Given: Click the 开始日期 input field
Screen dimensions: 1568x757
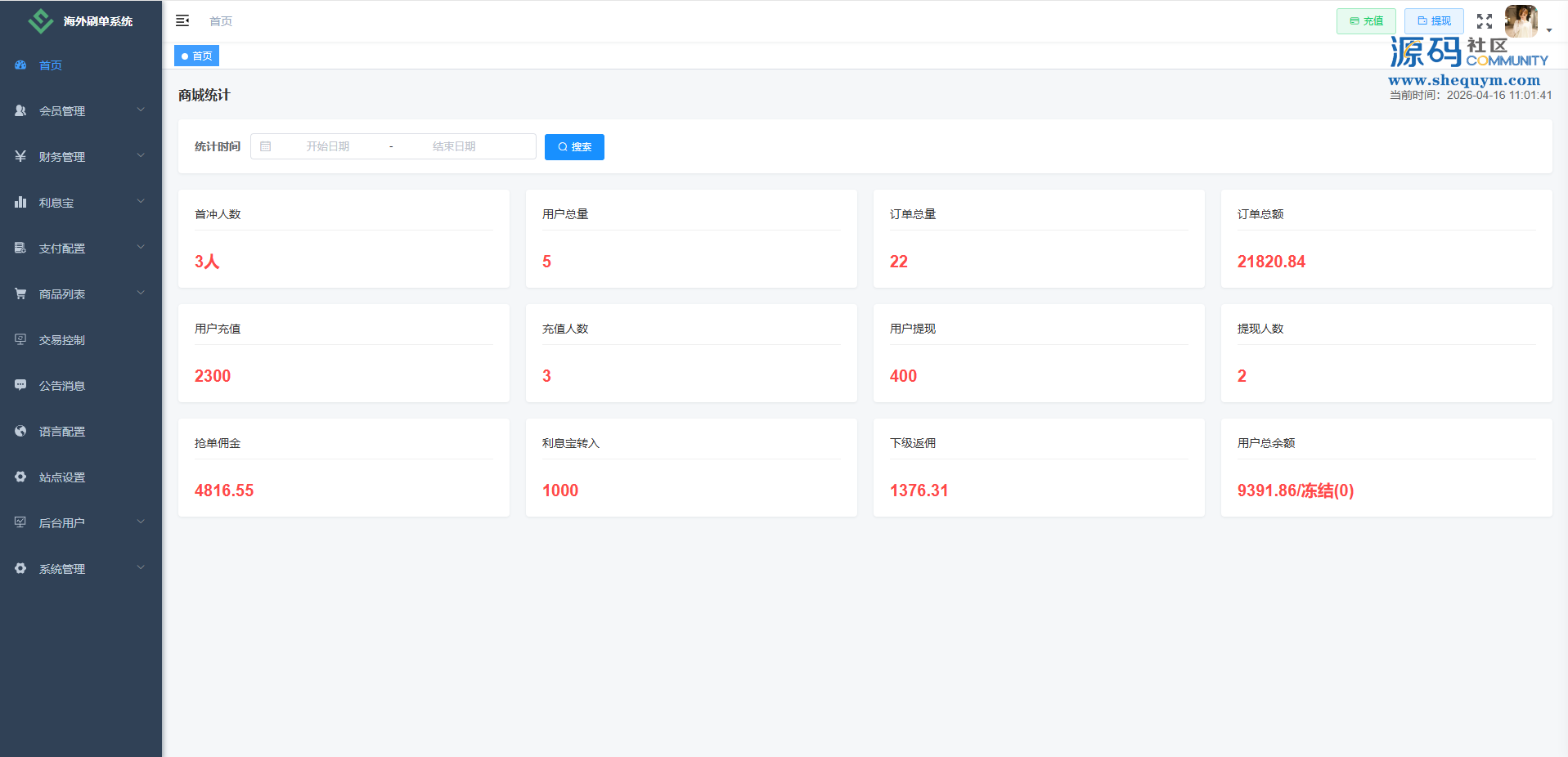Looking at the screenshot, I should pyautogui.click(x=328, y=146).
